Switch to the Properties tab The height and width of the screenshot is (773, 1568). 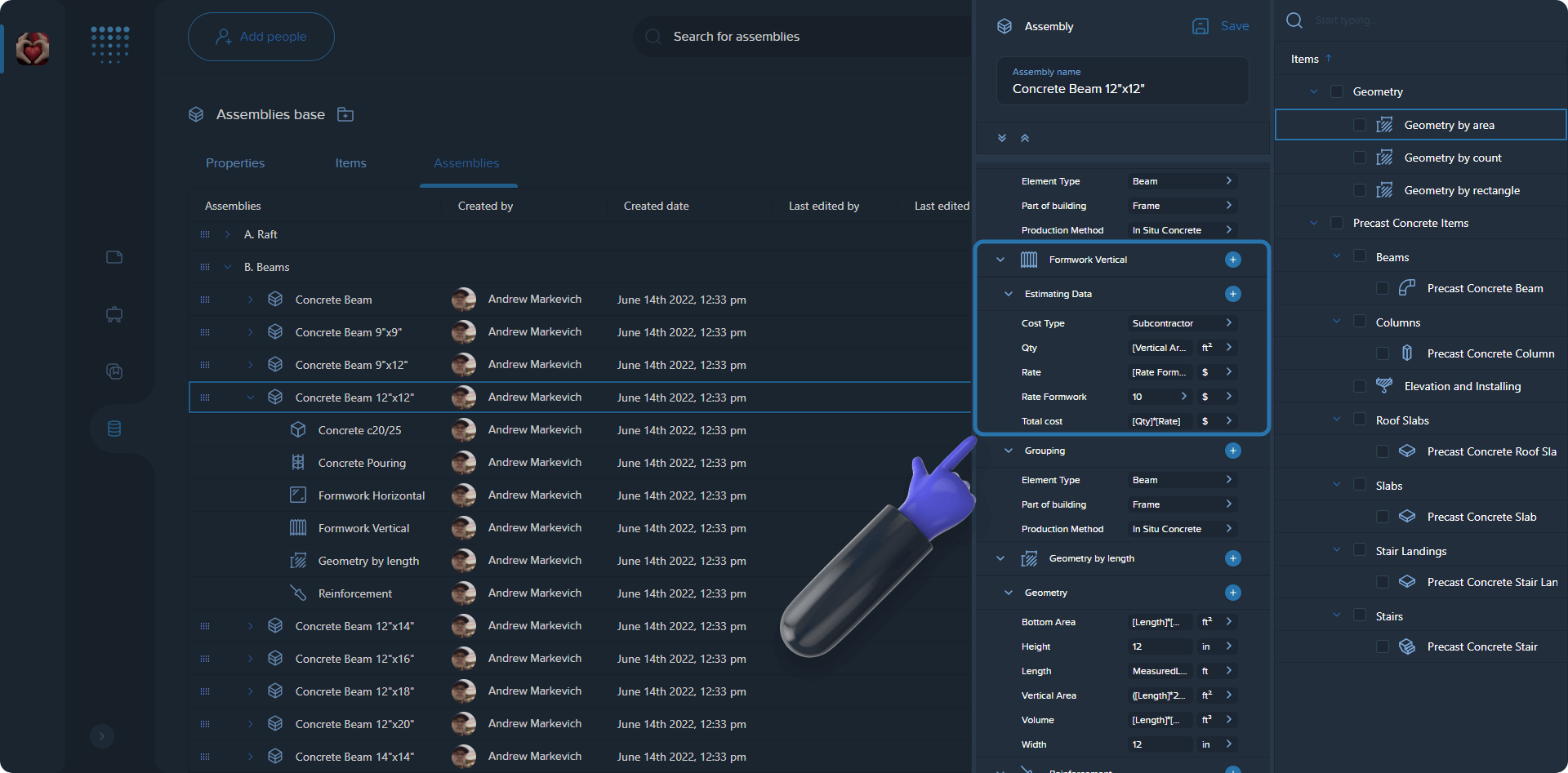[234, 163]
